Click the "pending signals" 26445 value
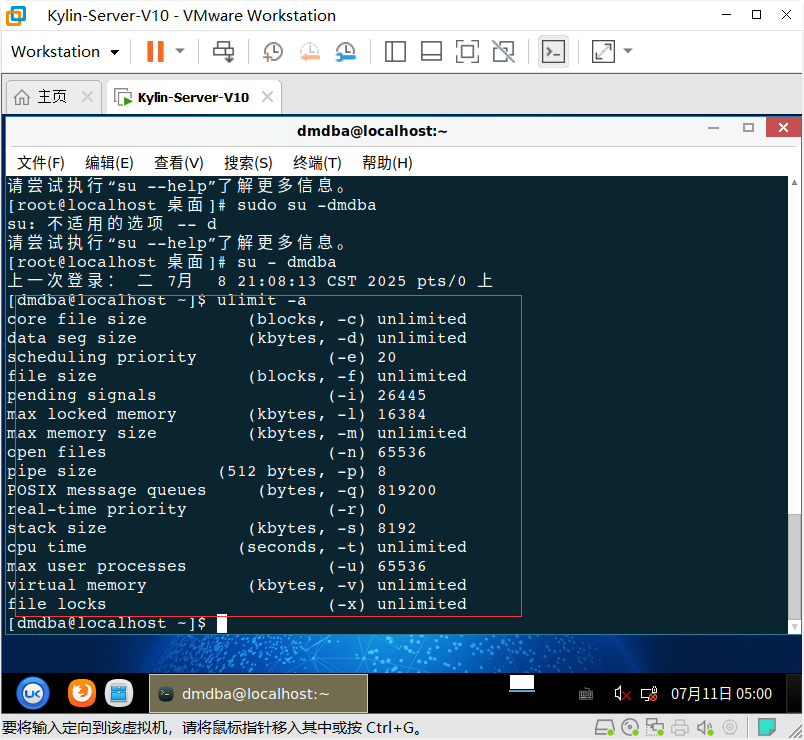 (401, 395)
